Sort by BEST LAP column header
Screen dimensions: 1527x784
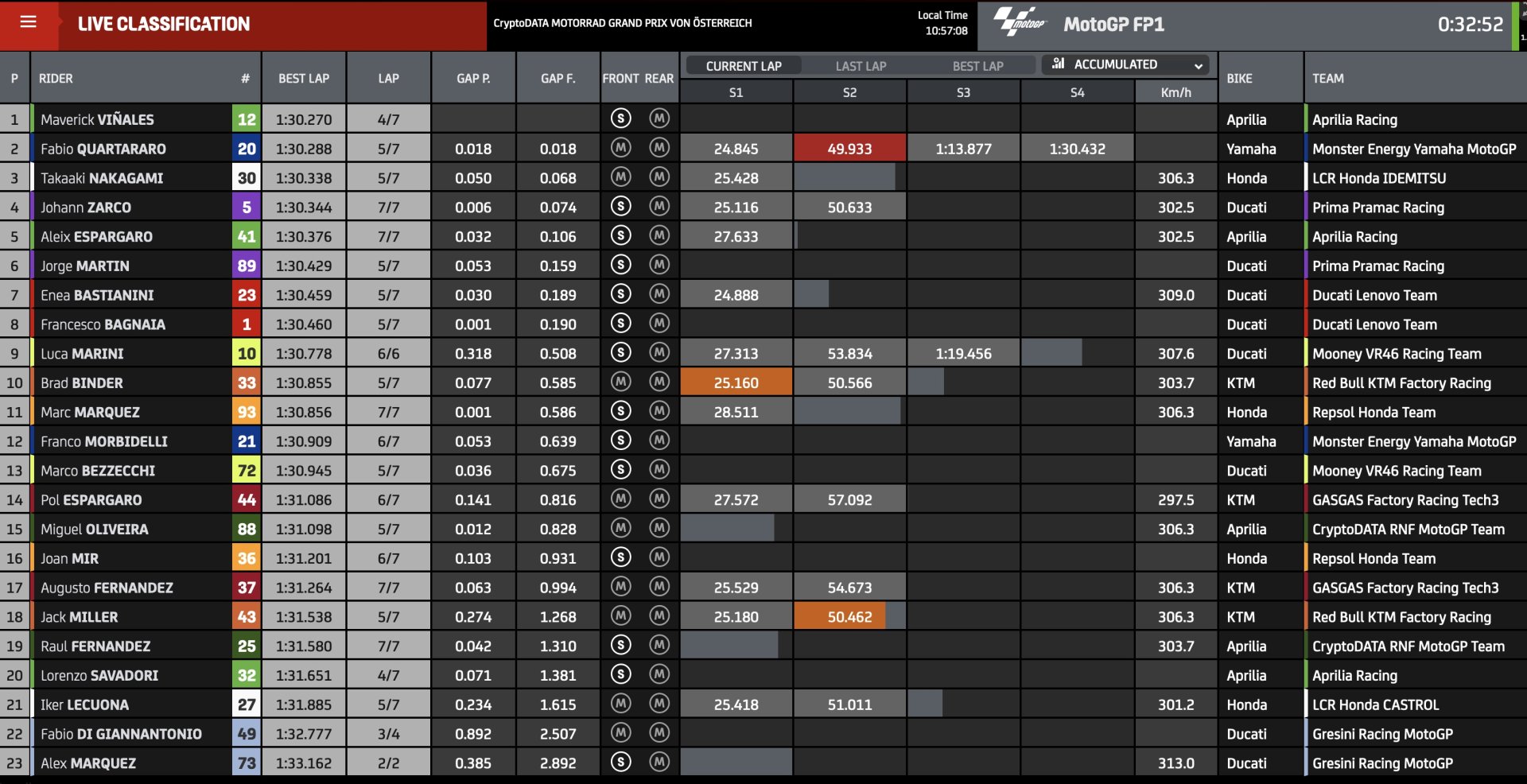[304, 79]
